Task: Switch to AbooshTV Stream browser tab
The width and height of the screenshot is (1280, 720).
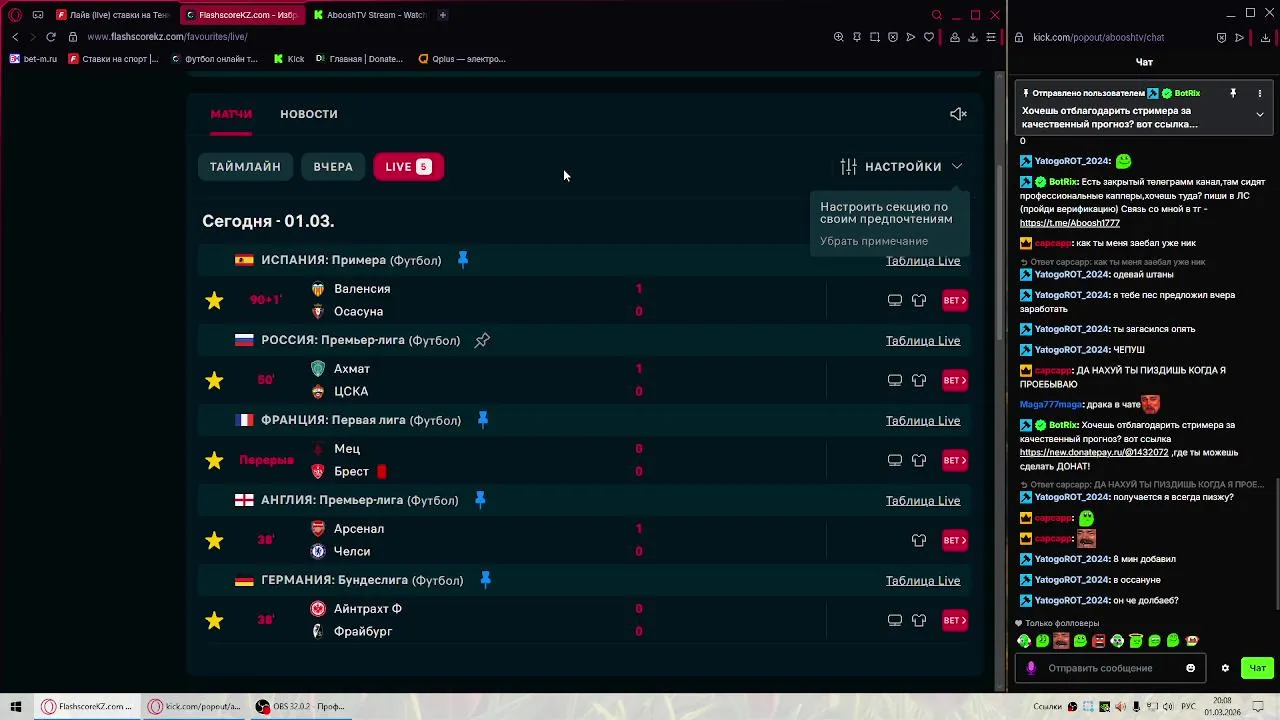Action: [x=369, y=15]
